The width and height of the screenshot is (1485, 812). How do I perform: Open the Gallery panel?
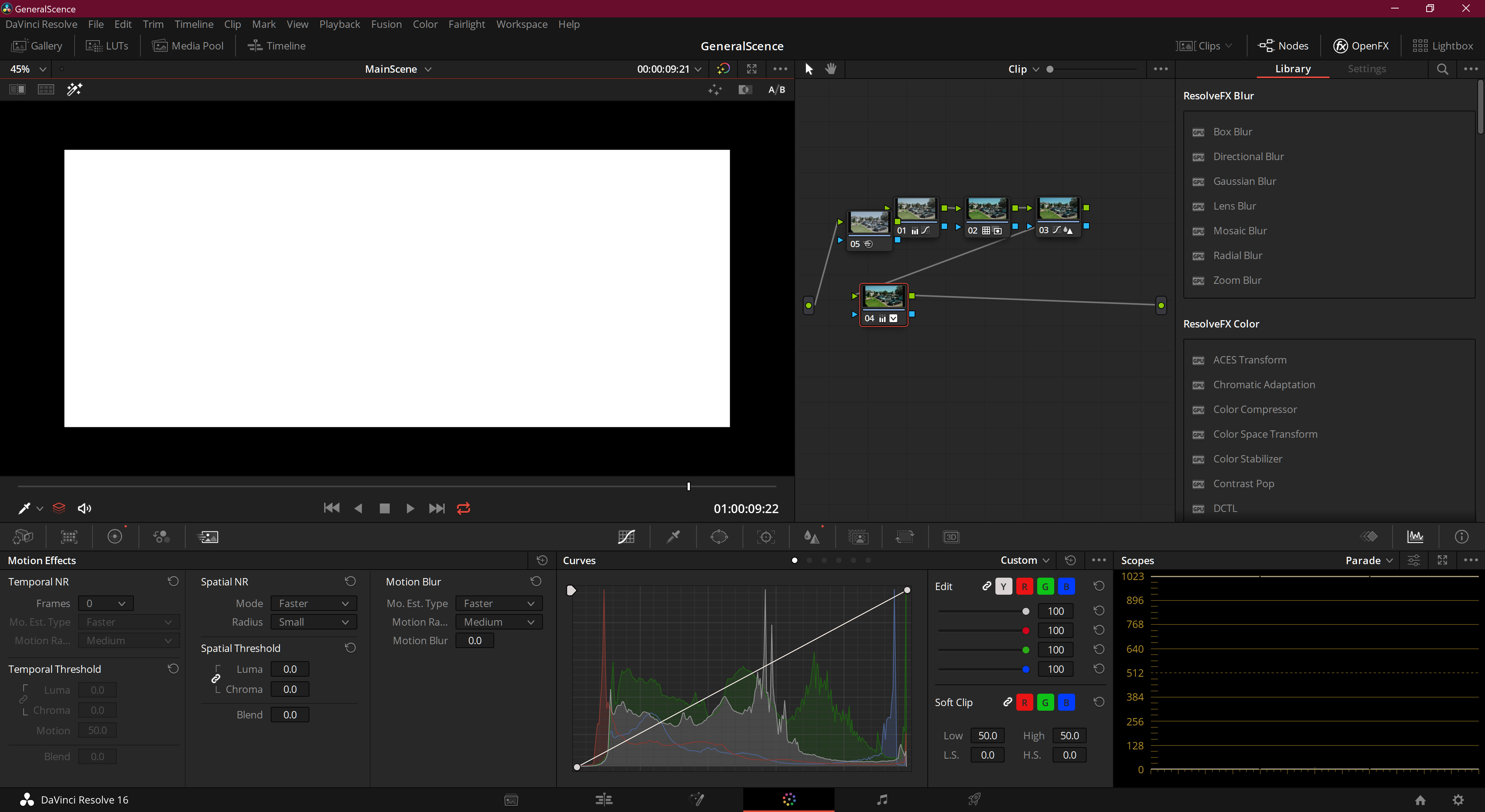click(x=37, y=46)
